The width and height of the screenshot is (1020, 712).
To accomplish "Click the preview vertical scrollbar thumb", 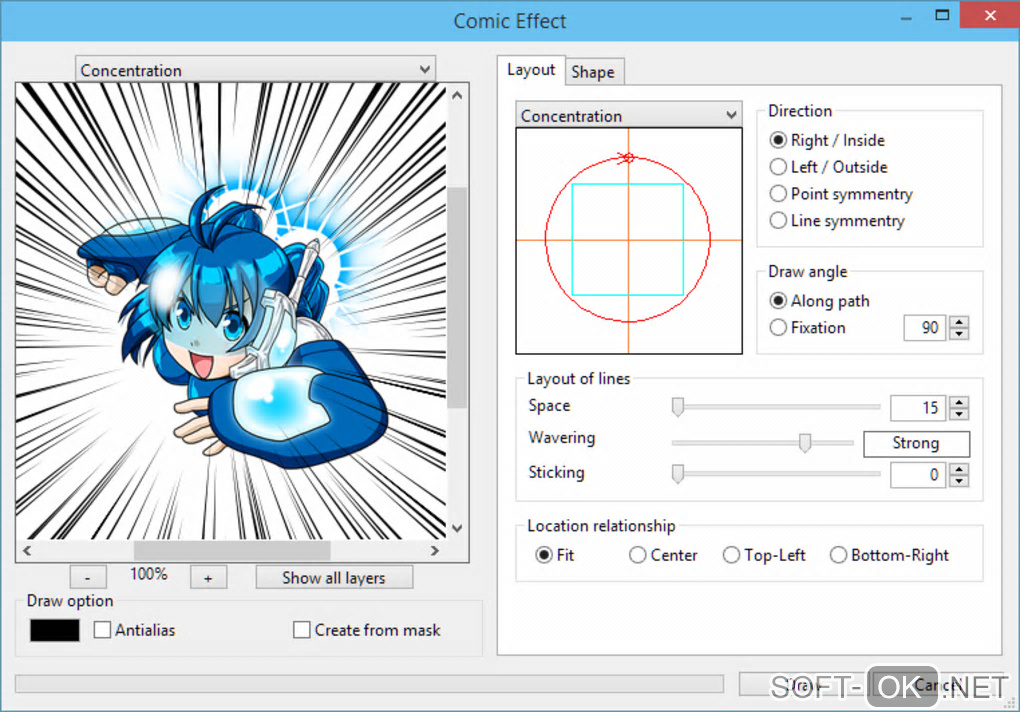I will tap(457, 297).
